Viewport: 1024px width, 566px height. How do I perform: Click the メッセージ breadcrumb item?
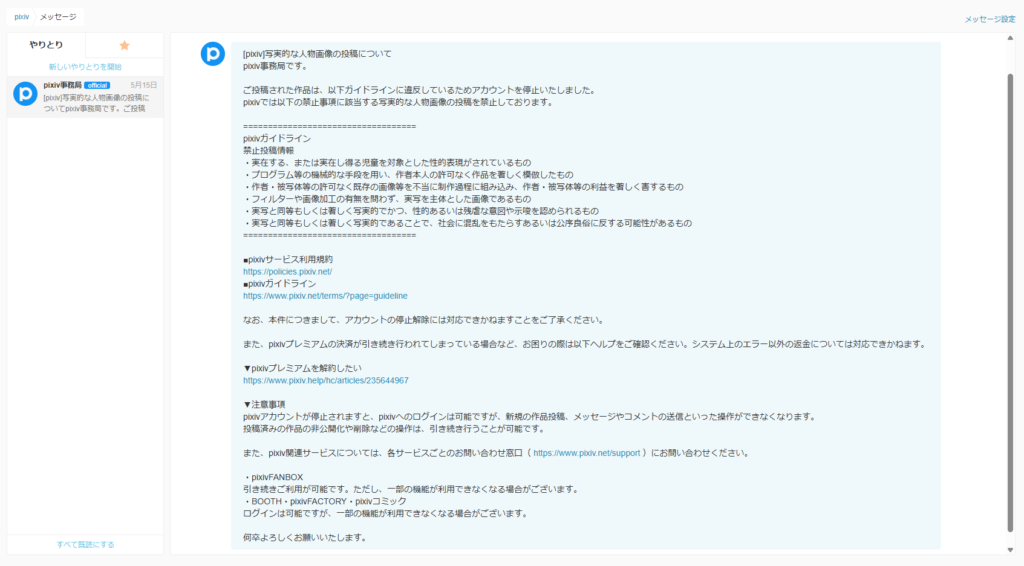(x=58, y=17)
